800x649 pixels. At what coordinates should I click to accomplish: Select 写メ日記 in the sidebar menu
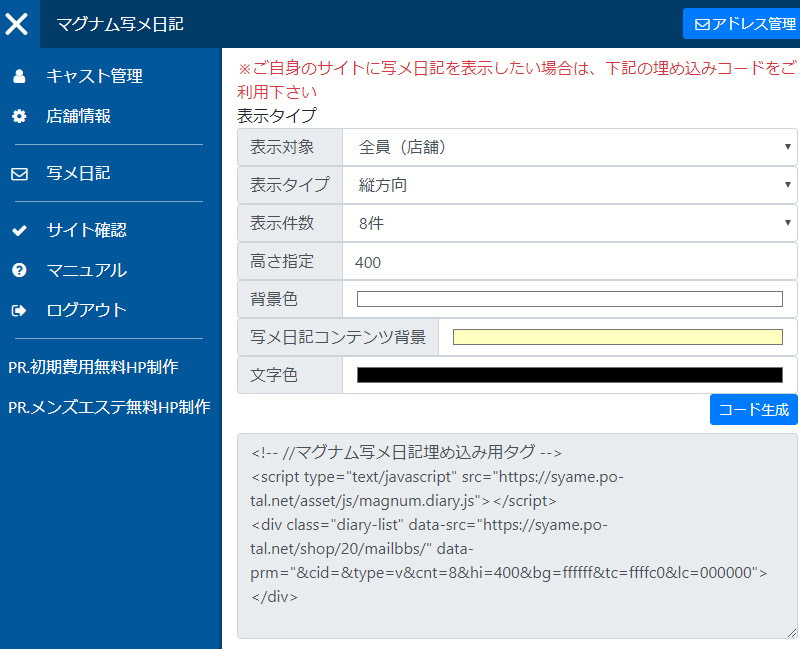tap(80, 172)
